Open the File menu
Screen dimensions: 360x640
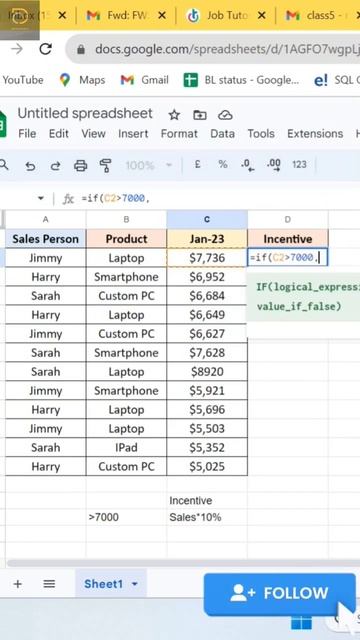pos(27,133)
